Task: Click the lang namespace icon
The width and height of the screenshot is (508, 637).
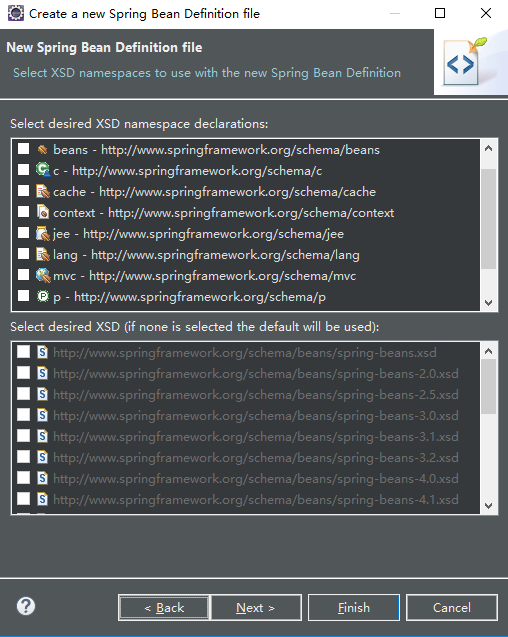Action: point(43,255)
